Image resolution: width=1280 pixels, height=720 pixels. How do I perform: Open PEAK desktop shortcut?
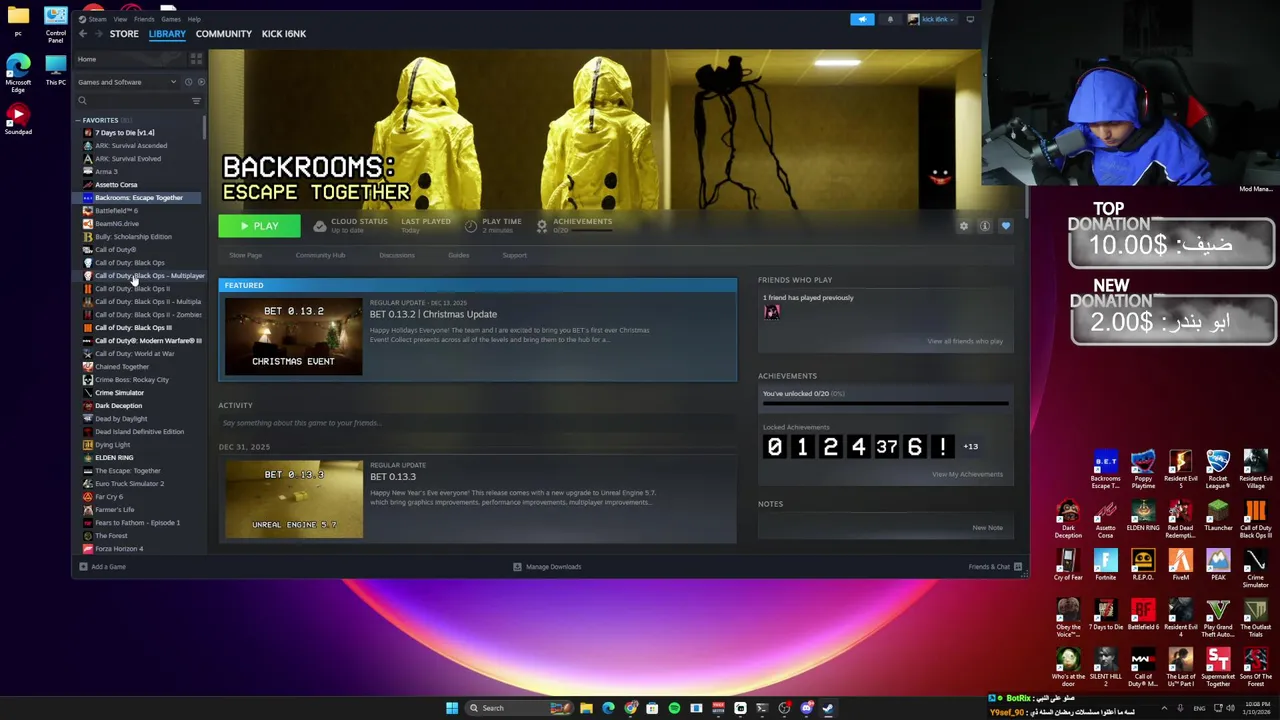coord(1217,565)
